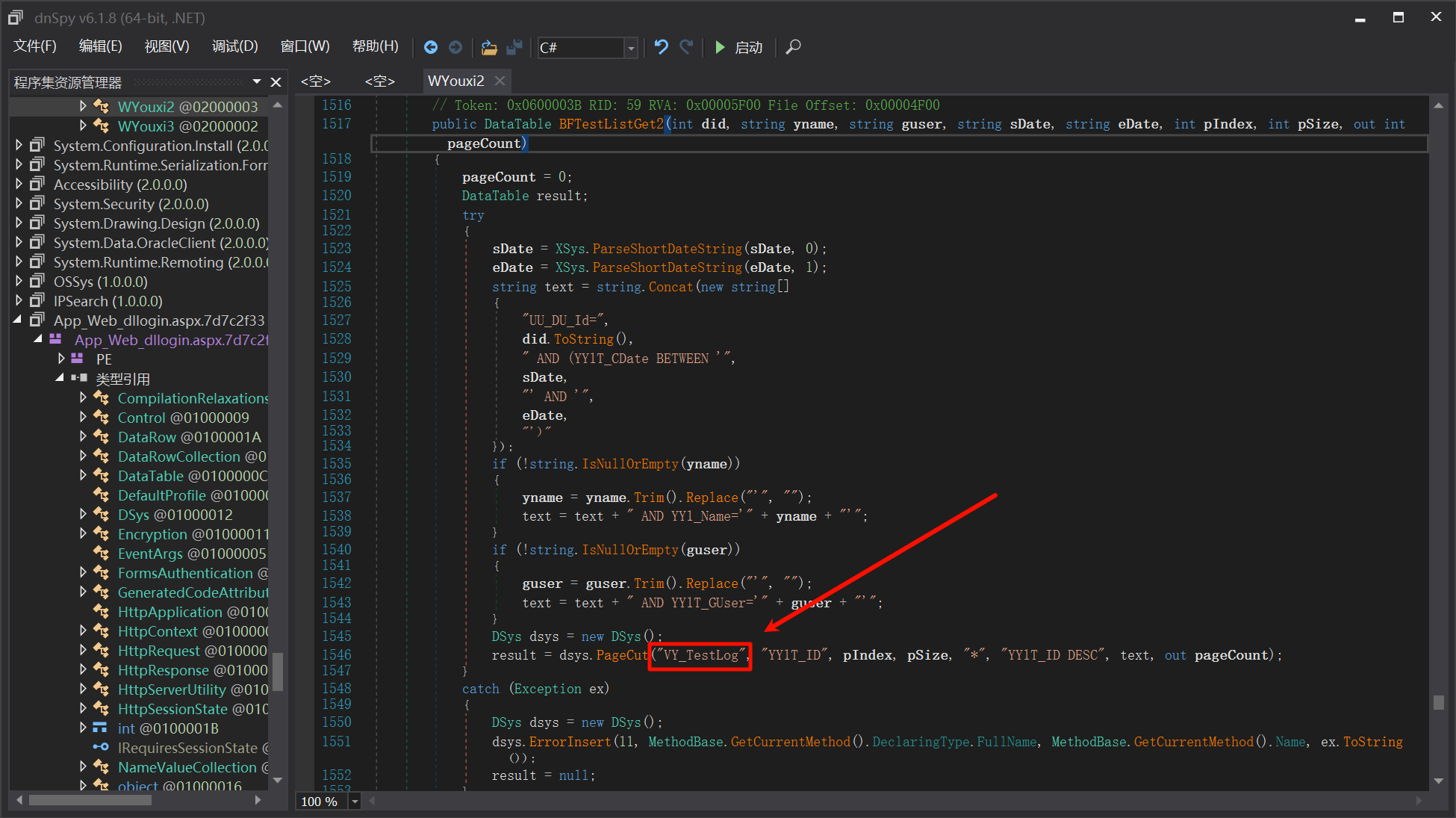Viewport: 1456px width, 818px height.
Task: Click the navigate back arrow icon
Action: tap(431, 47)
